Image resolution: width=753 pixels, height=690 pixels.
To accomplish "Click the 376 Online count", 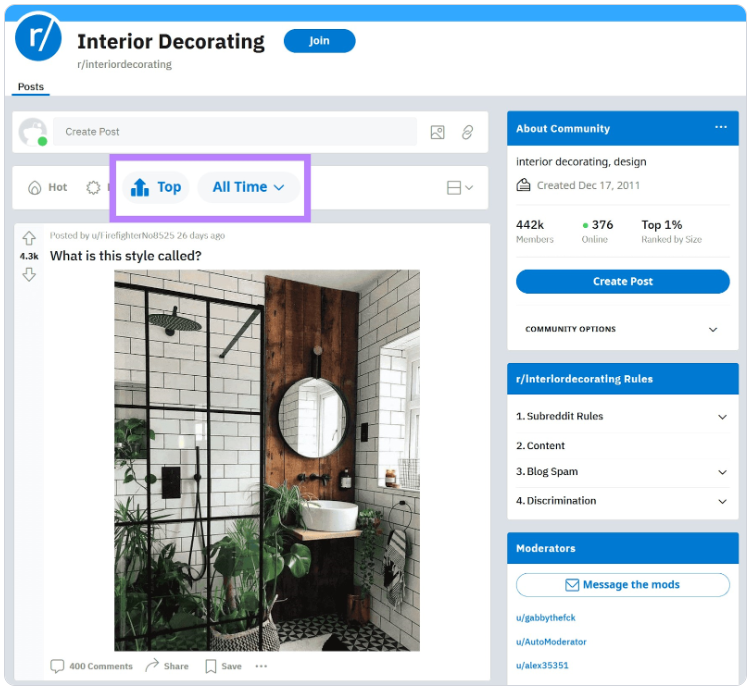I will coord(597,231).
